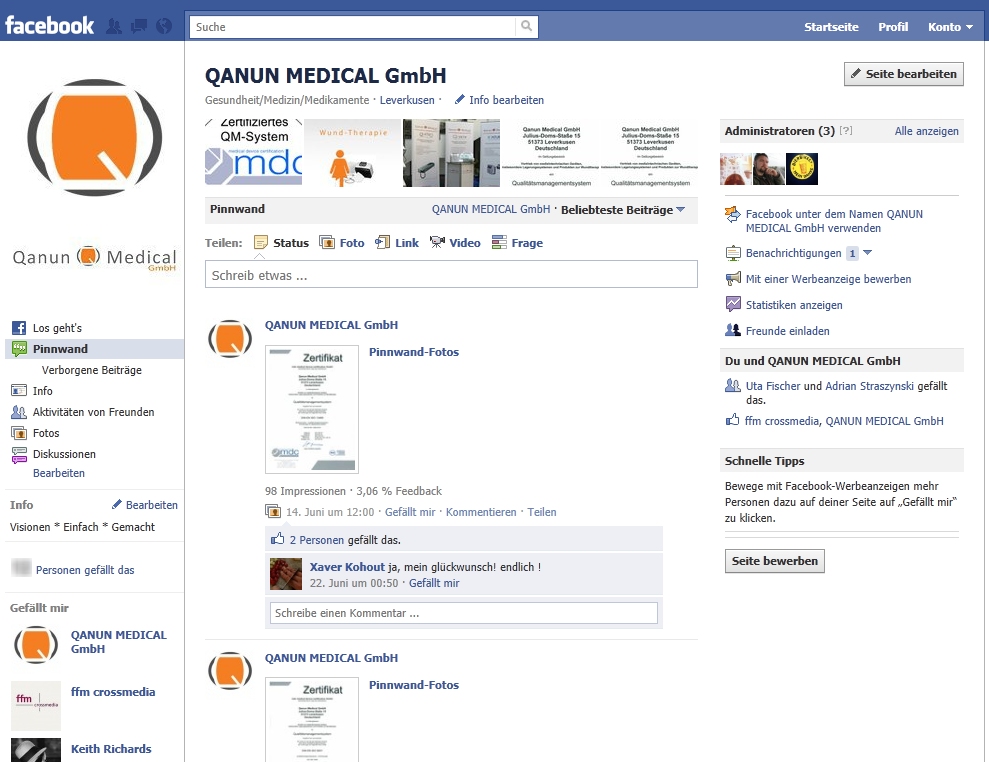The height and width of the screenshot is (762, 989).
Task: Open Verborgene Beiträge in sidebar
Action: click(x=91, y=370)
